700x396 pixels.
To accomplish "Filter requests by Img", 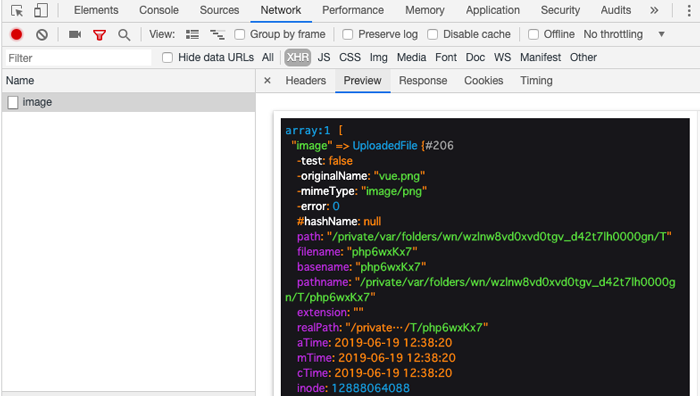I will 379,58.
